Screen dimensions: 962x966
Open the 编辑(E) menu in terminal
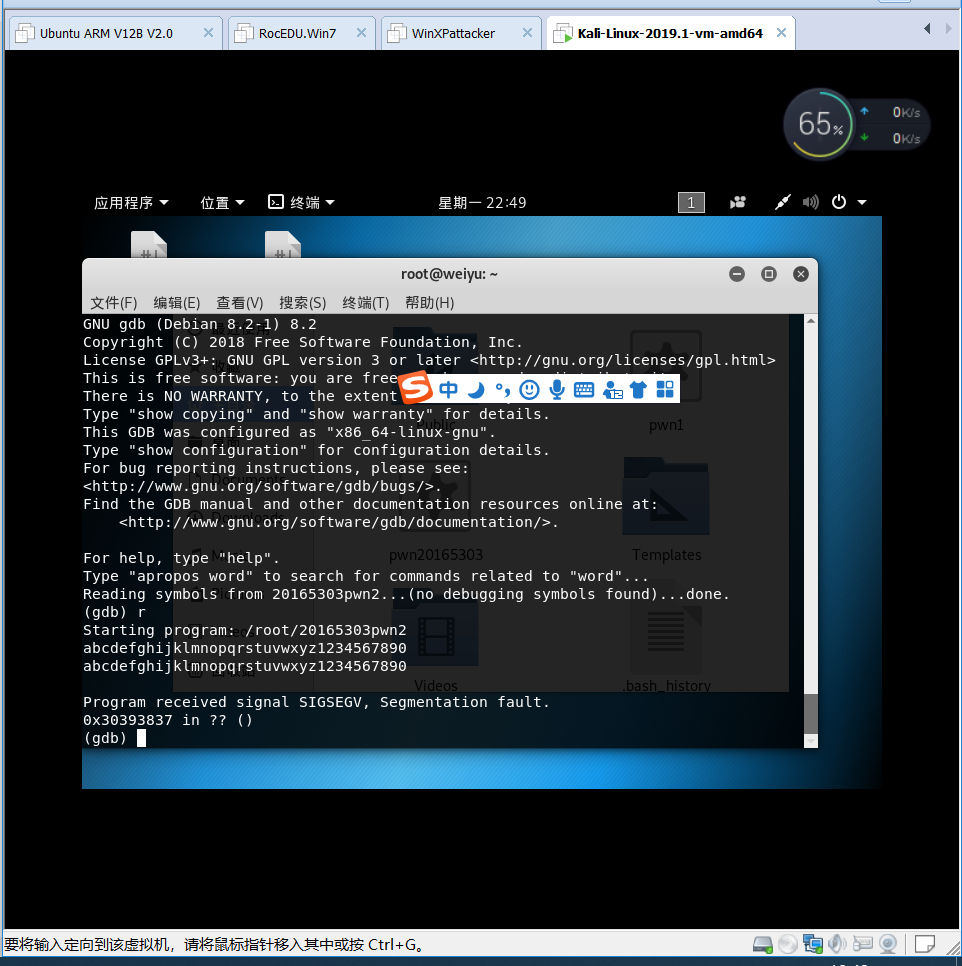(177, 302)
